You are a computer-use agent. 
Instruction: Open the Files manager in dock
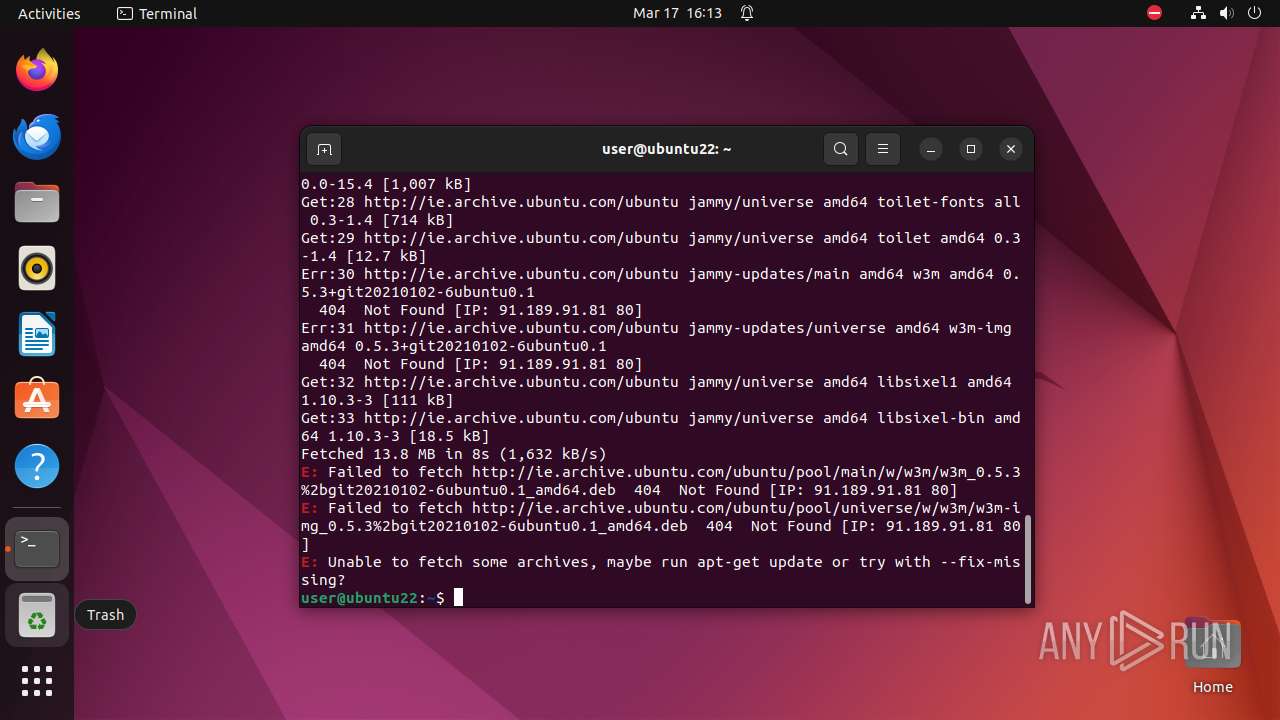pyautogui.click(x=37, y=202)
